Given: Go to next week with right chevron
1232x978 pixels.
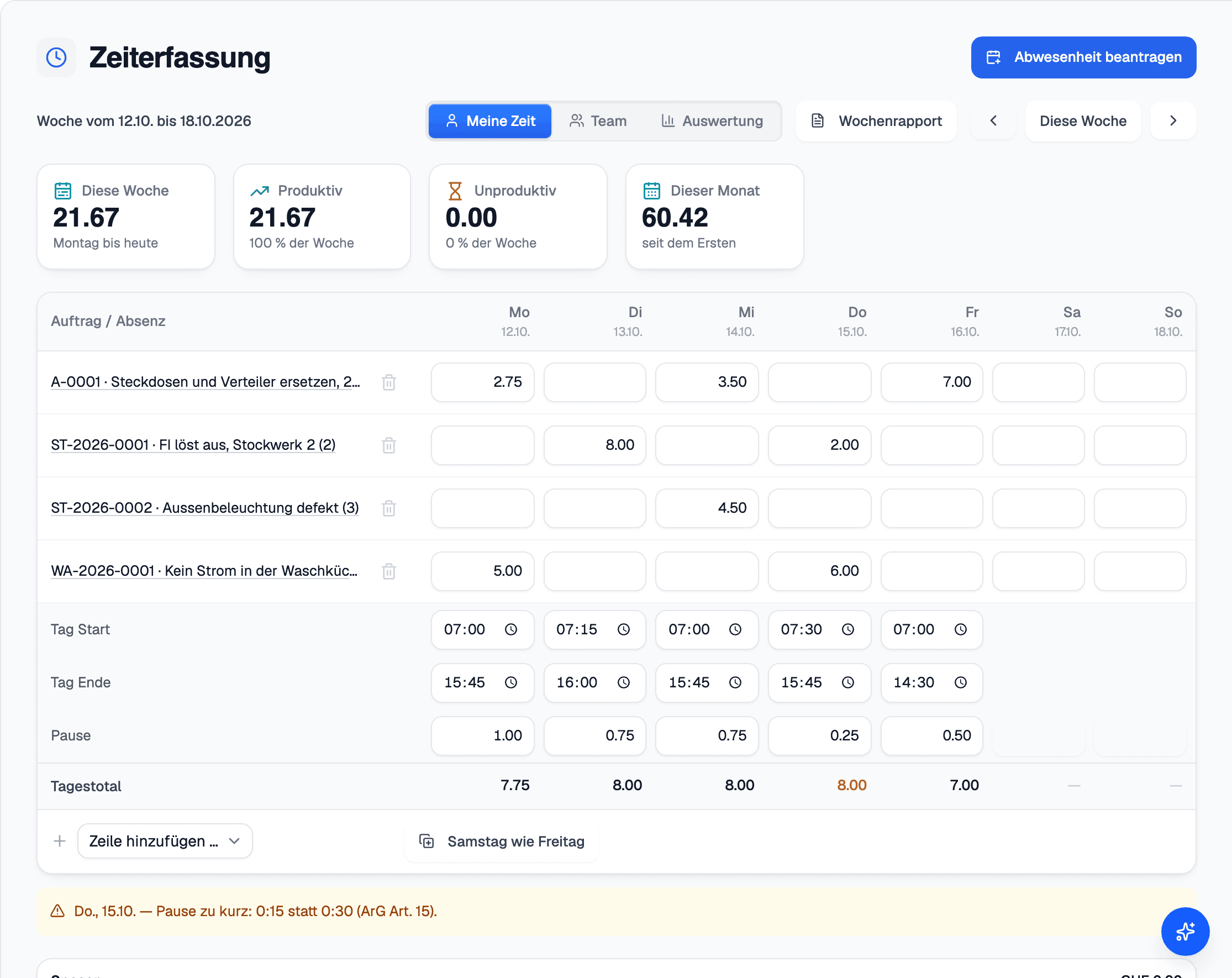Looking at the screenshot, I should (1173, 120).
